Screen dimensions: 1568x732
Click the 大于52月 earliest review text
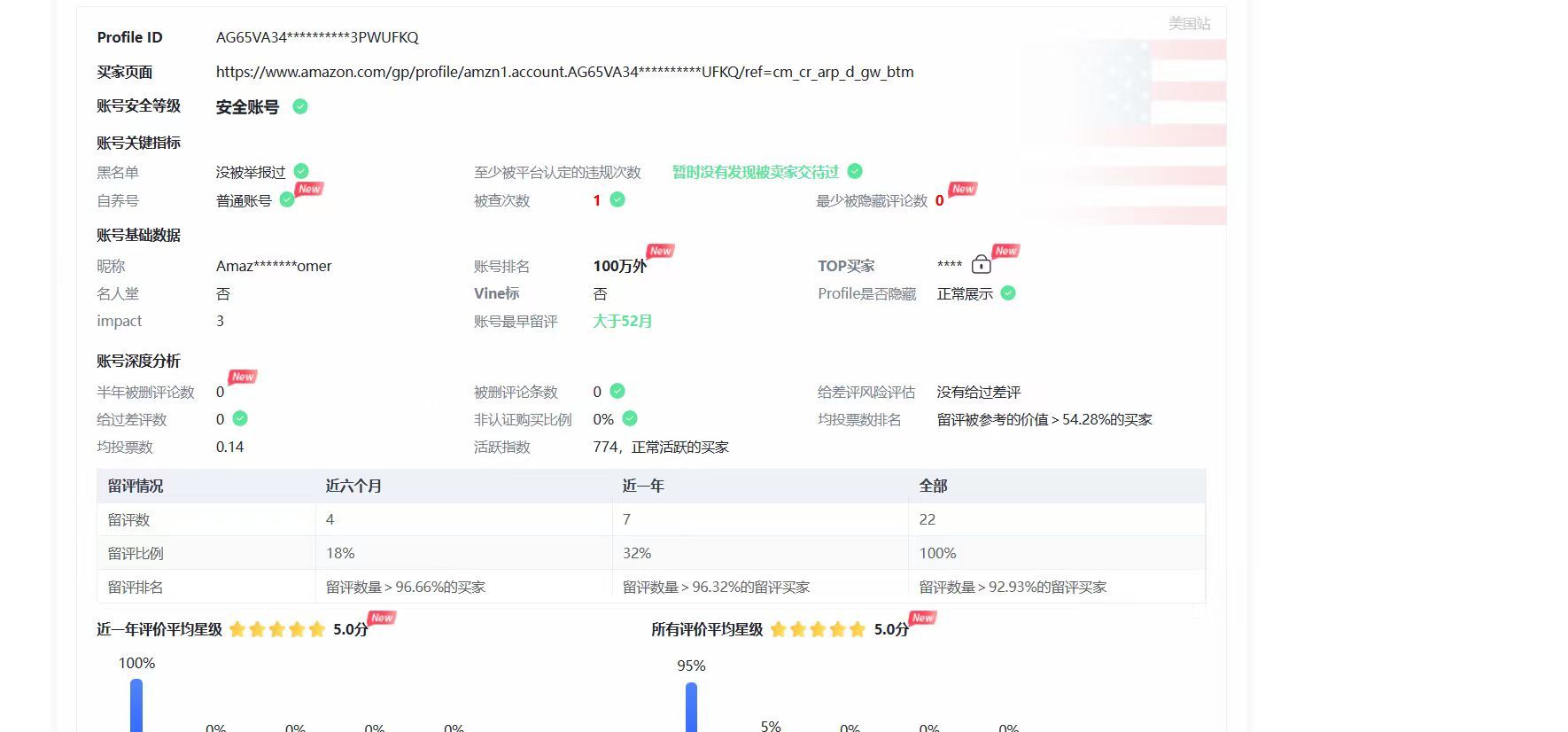(622, 321)
